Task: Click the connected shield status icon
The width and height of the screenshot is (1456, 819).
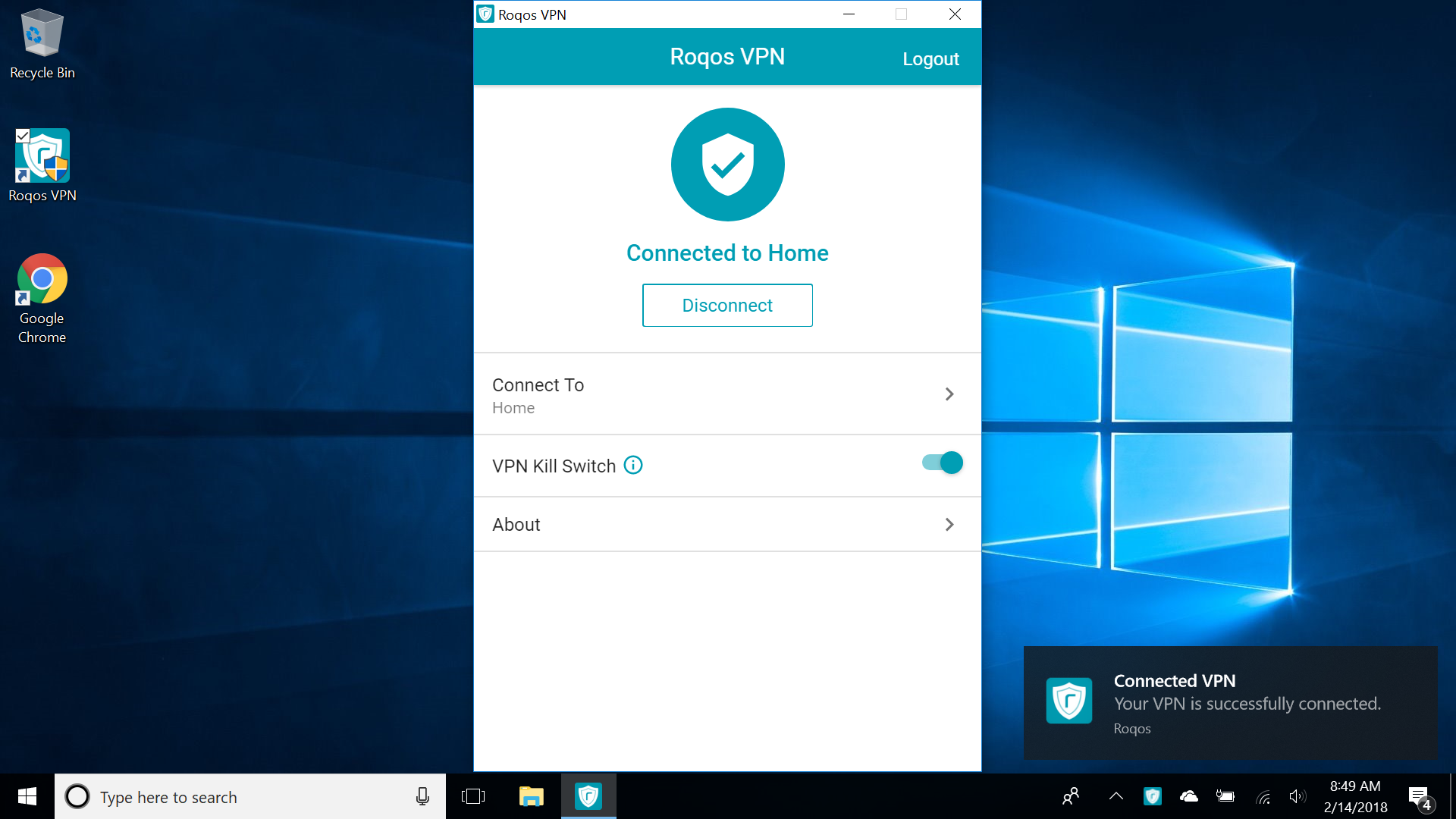Action: [x=727, y=165]
